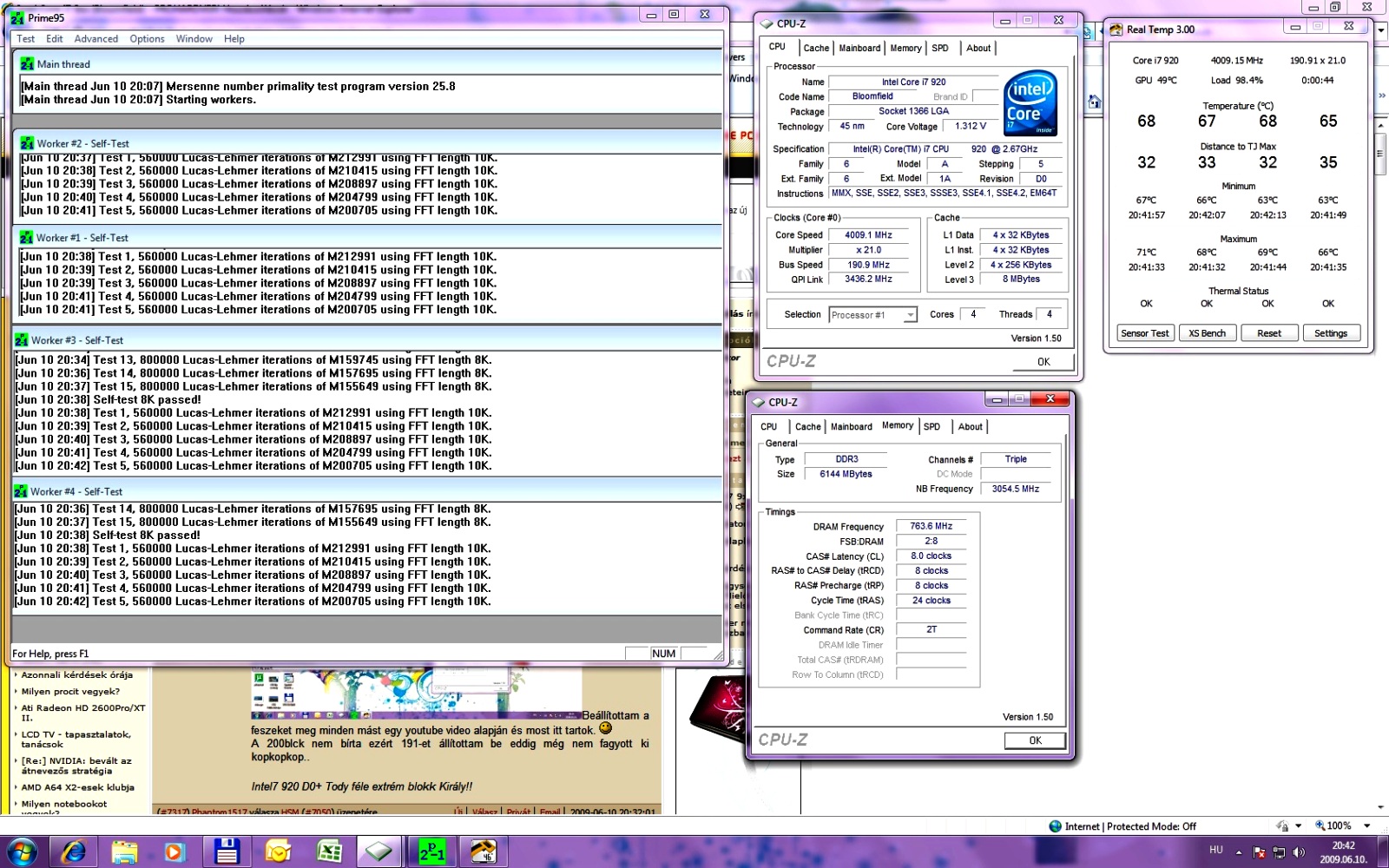The image size is (1389, 868).
Task: Launch Windows Media Player from the taskbar
Action: click(174, 852)
